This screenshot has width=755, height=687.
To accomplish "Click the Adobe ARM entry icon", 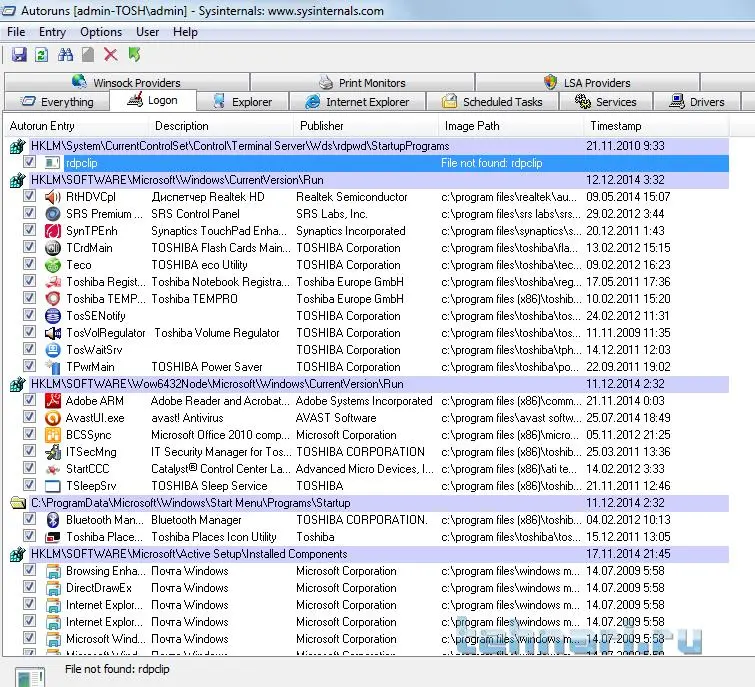I will pyautogui.click(x=53, y=401).
